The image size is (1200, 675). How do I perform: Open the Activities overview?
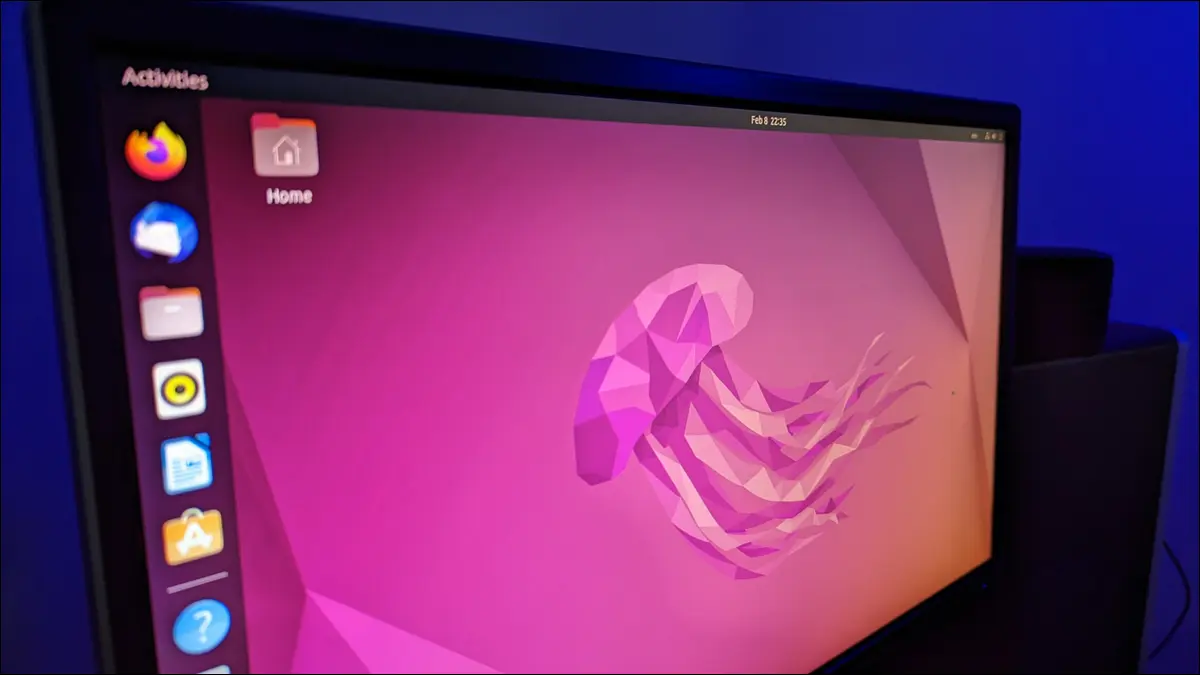click(165, 78)
